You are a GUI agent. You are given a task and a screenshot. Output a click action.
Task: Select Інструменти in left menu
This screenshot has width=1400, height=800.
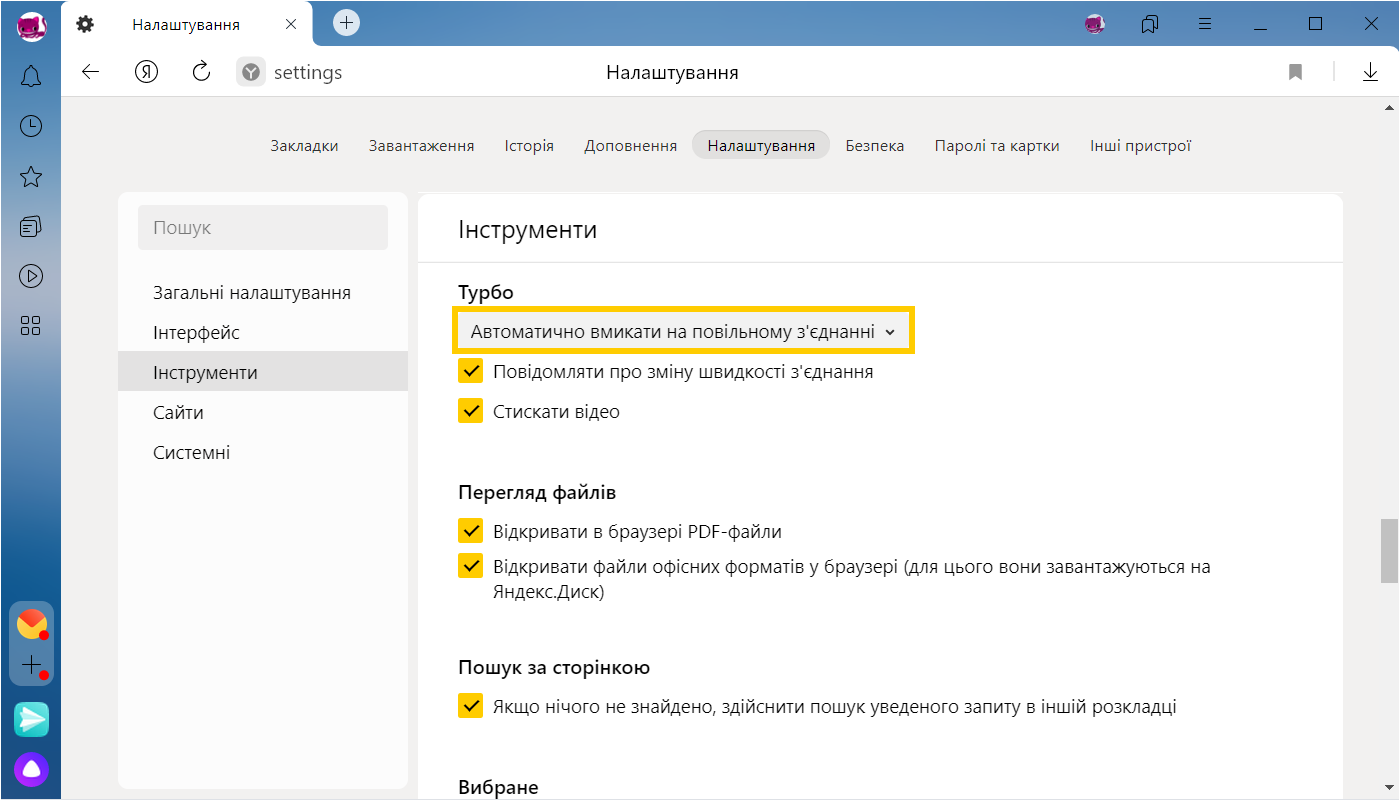coord(263,372)
